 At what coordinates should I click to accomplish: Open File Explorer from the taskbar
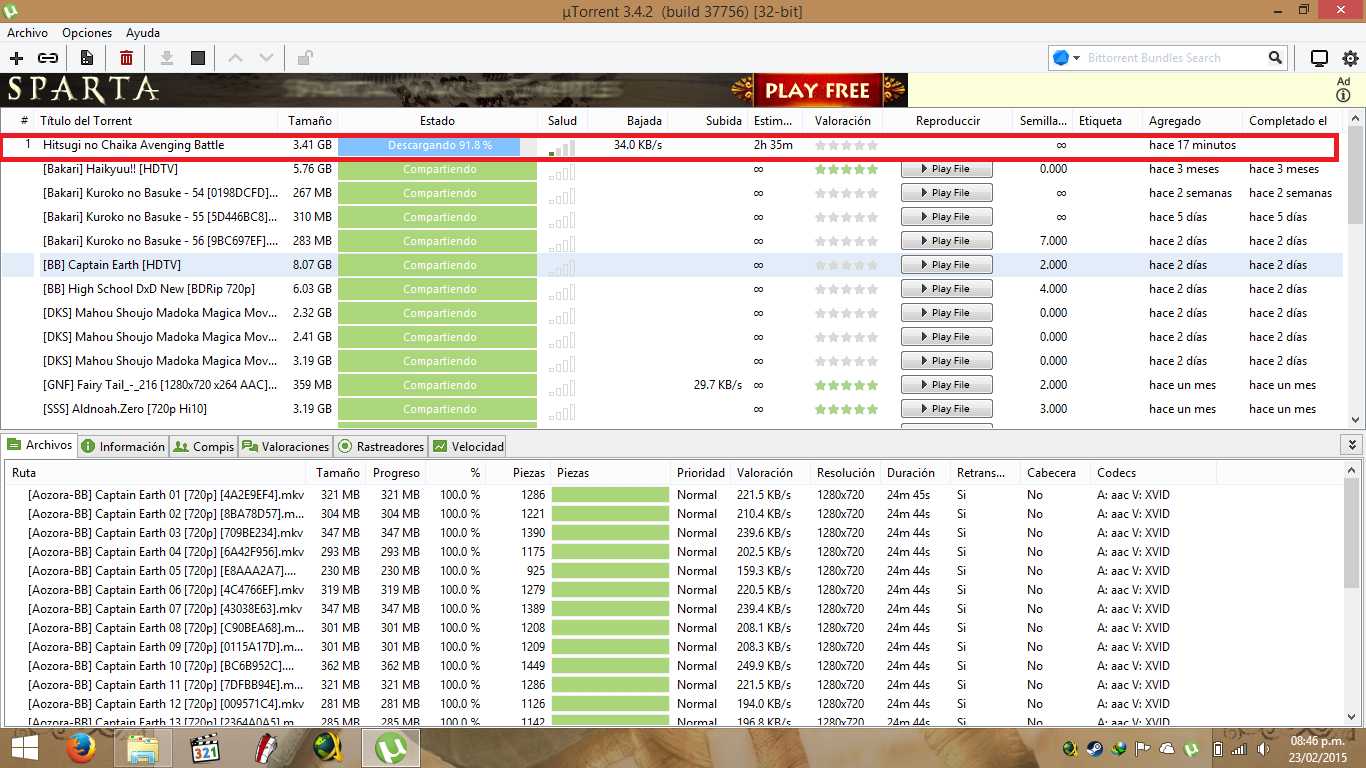click(143, 747)
